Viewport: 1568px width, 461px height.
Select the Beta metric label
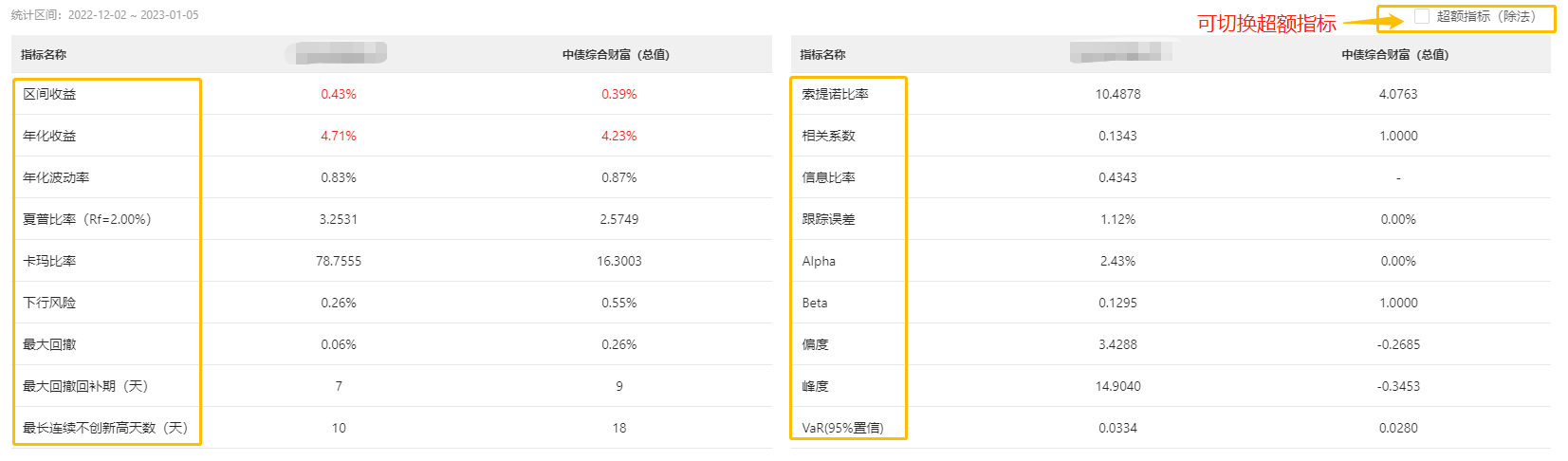tap(815, 303)
